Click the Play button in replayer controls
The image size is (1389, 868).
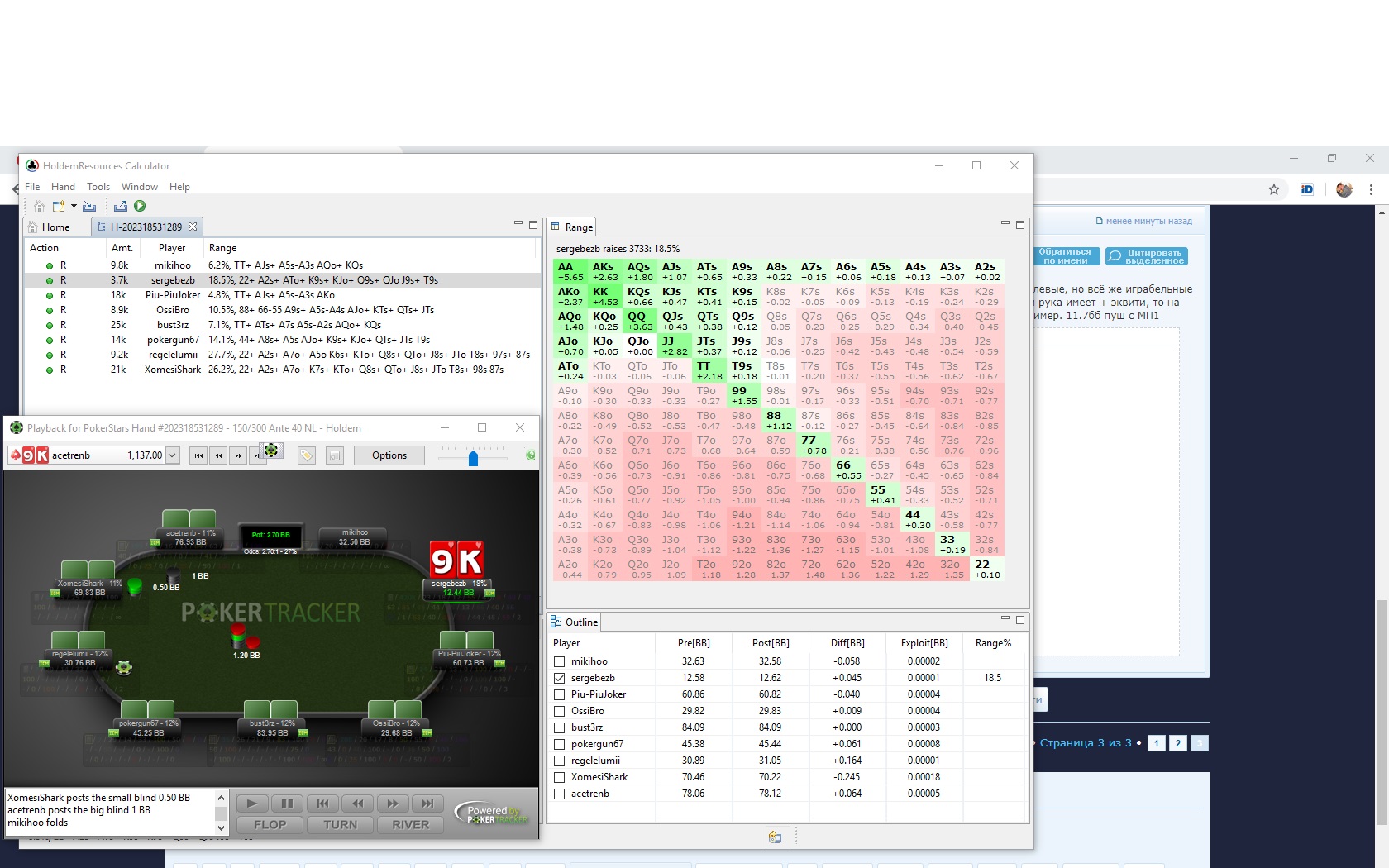pyautogui.click(x=252, y=803)
